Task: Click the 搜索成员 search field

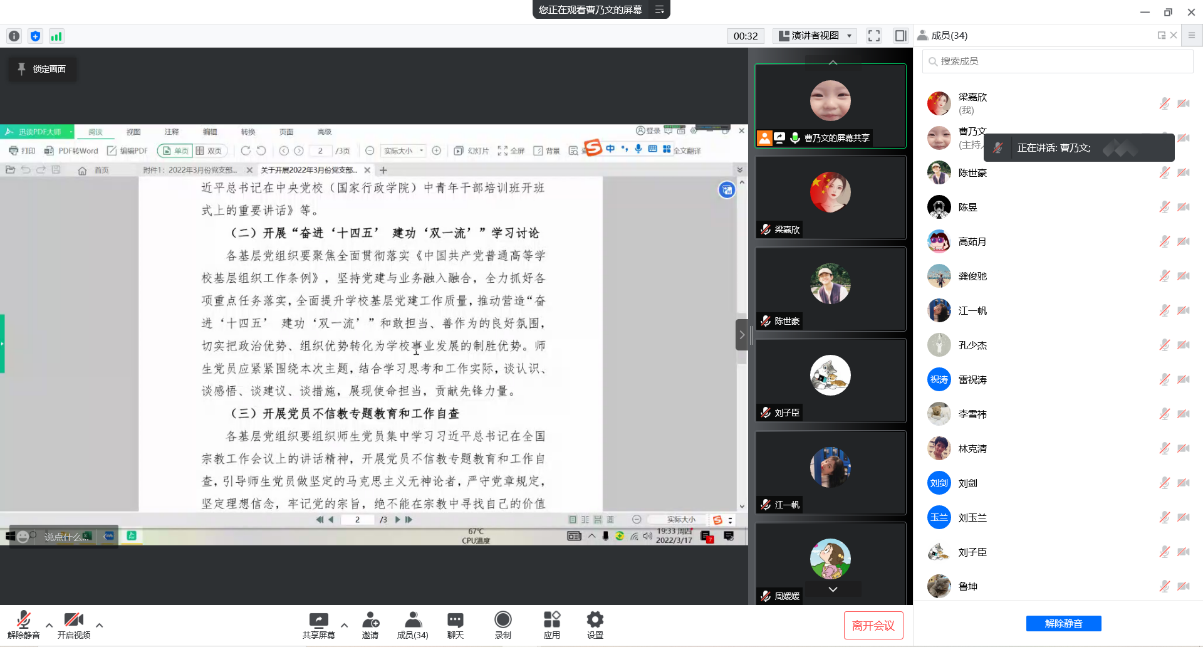Action: pos(1057,61)
